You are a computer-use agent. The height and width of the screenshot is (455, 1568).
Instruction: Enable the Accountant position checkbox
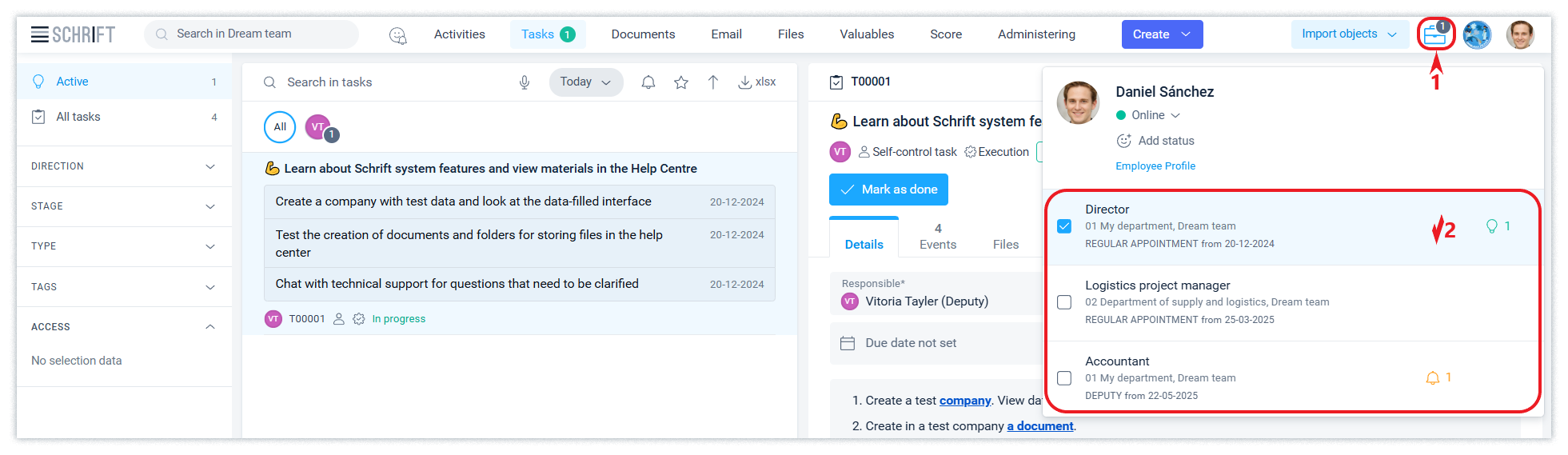[x=1064, y=378]
